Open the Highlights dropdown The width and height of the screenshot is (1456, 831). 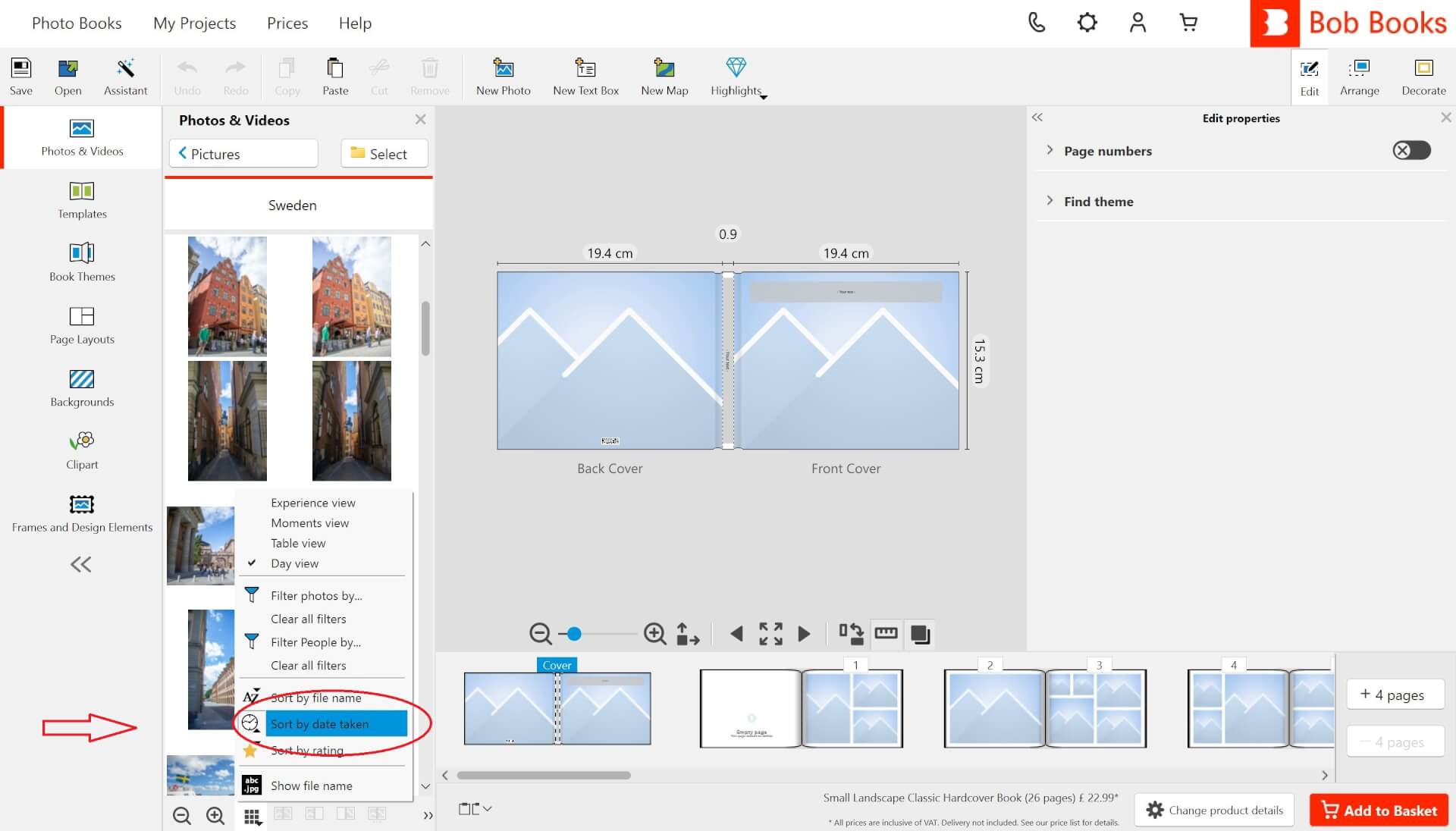(x=738, y=77)
